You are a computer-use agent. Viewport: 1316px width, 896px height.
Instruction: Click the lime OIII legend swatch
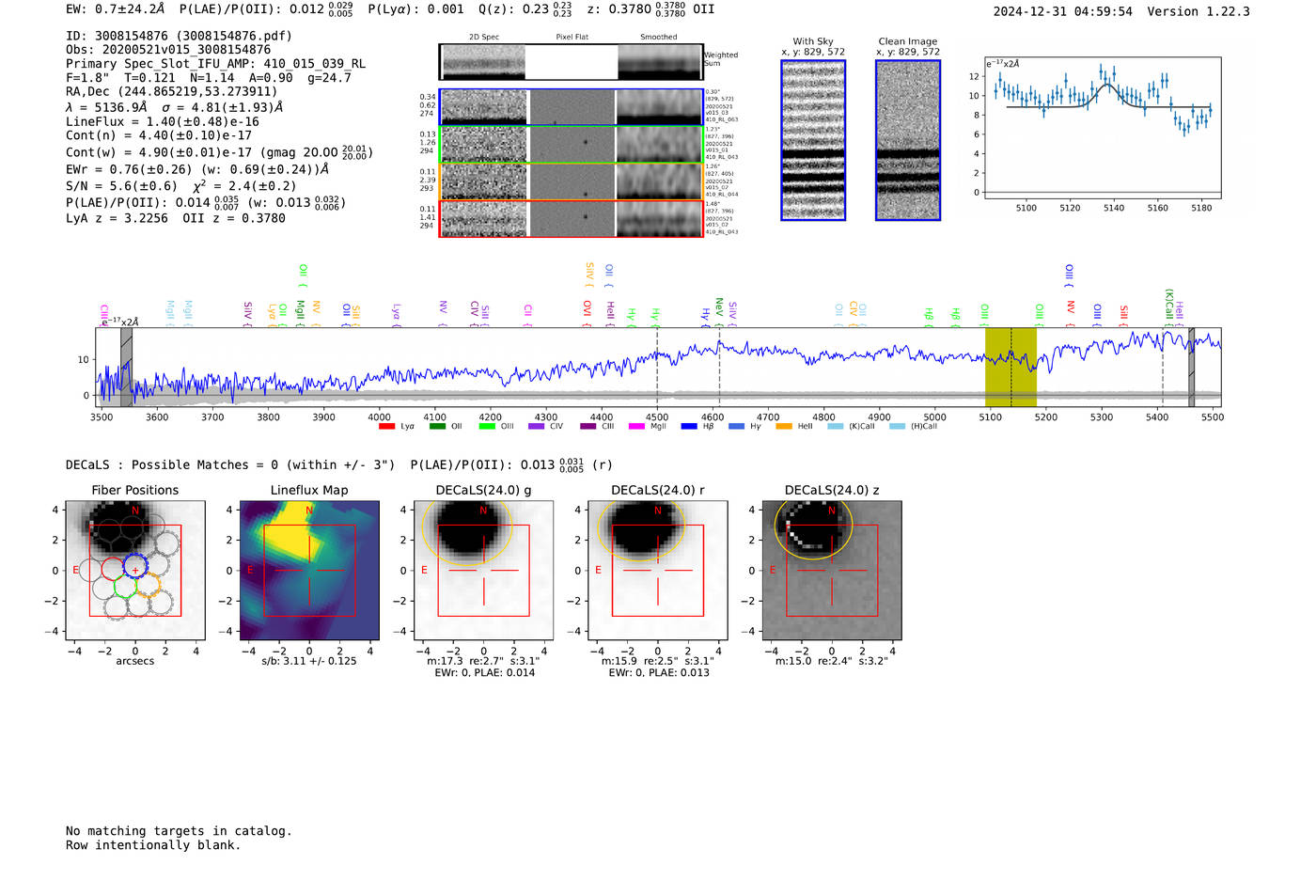click(487, 427)
